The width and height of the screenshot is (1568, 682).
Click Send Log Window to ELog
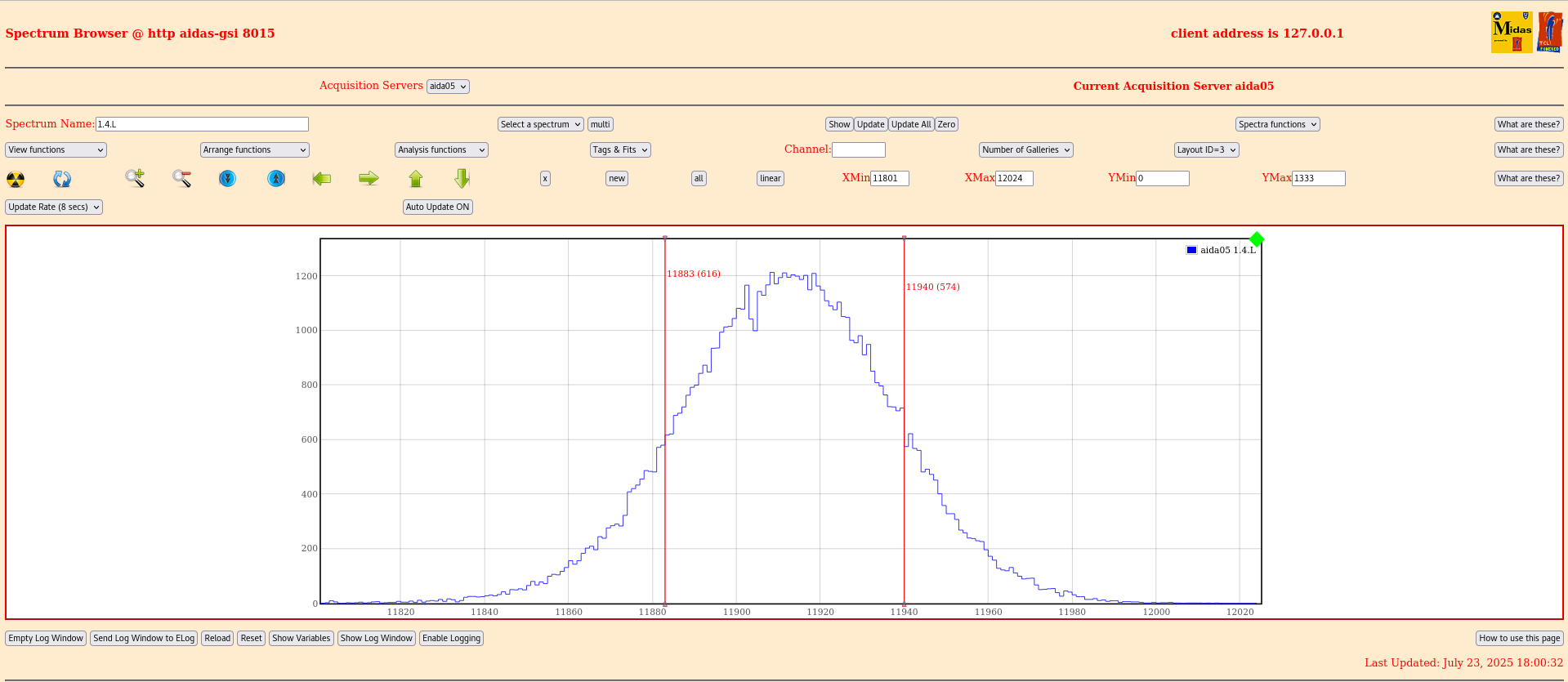point(144,639)
